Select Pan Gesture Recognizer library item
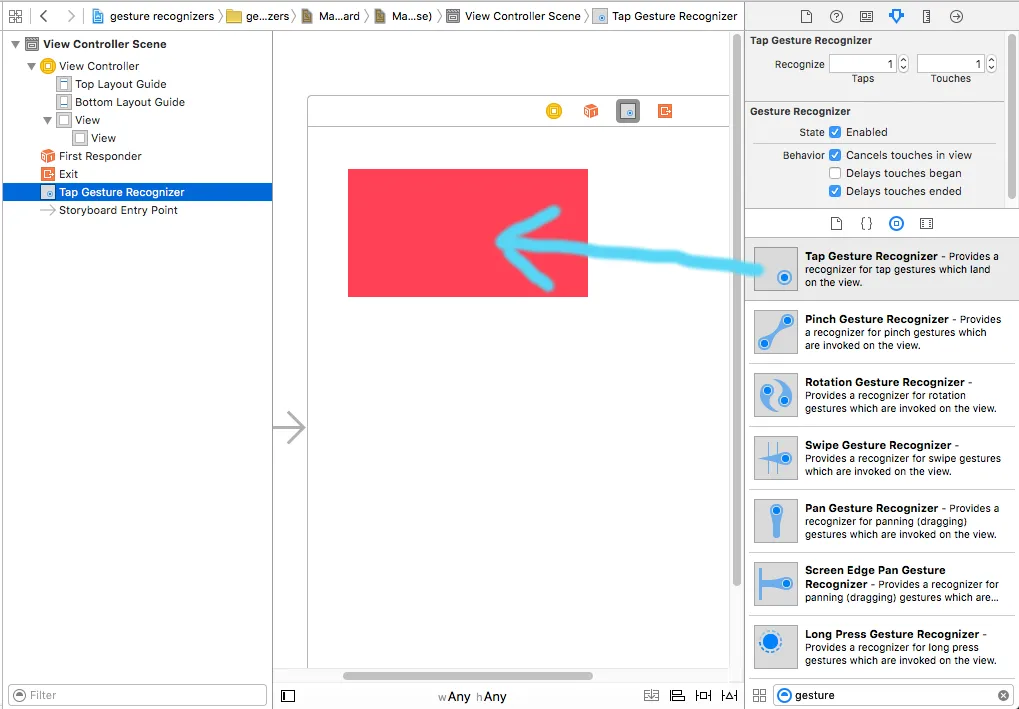 coord(881,521)
